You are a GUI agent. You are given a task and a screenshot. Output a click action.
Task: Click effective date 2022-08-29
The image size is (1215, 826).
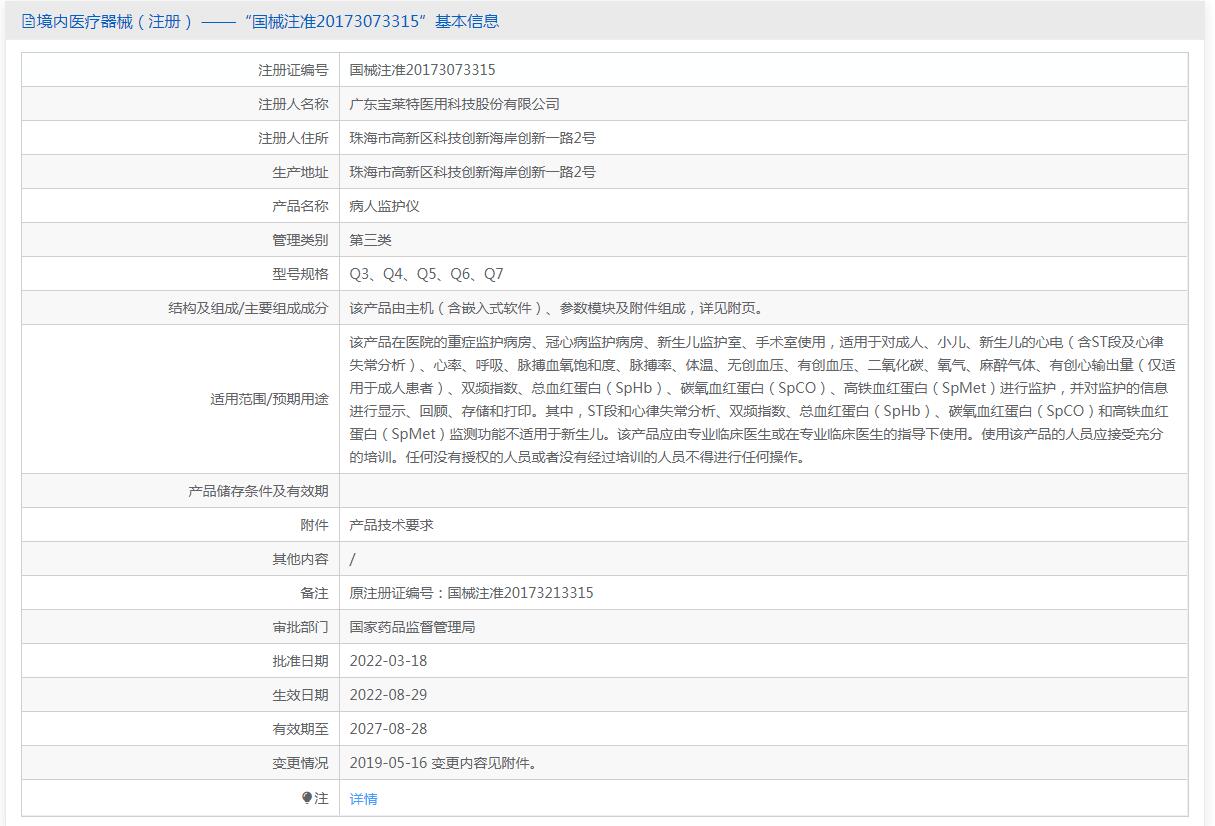tap(388, 695)
